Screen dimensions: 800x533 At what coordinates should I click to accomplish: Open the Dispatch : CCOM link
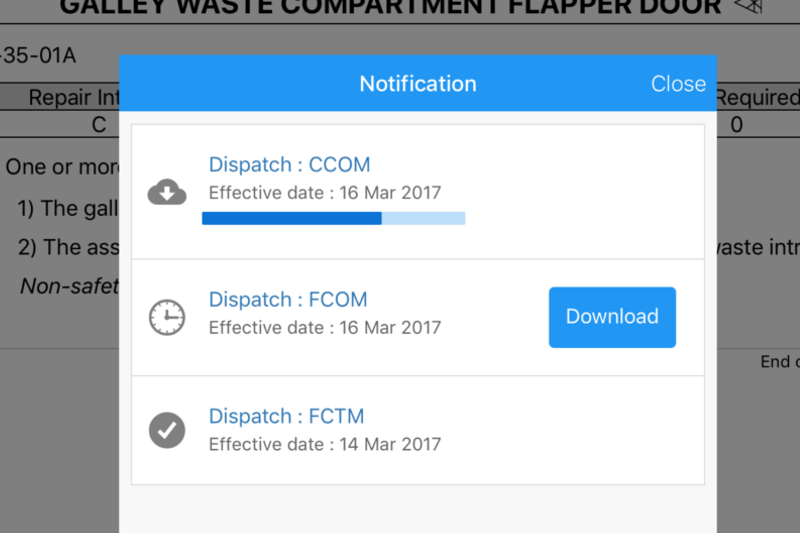289,165
